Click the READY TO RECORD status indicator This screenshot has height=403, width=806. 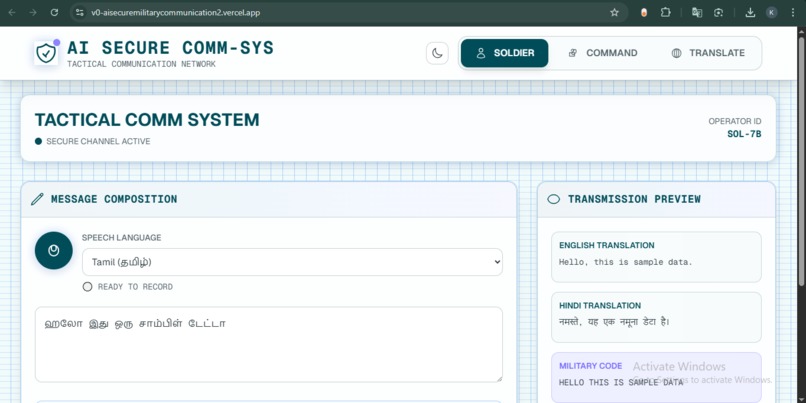point(127,287)
